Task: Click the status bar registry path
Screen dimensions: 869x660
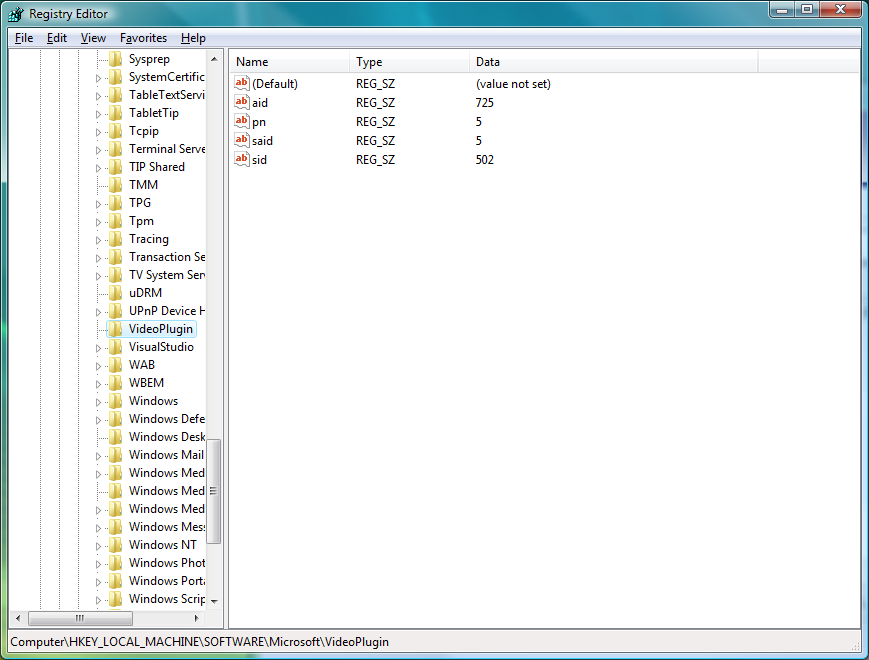Action: (x=200, y=642)
